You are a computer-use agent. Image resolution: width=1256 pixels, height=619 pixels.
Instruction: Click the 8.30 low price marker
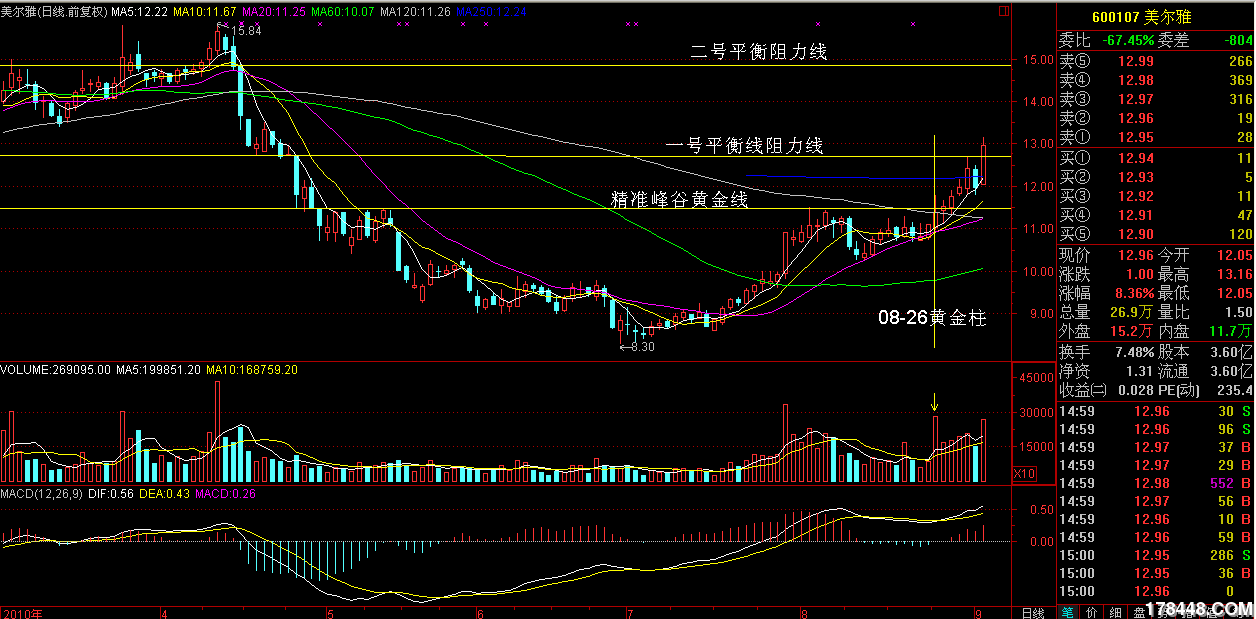(x=637, y=347)
